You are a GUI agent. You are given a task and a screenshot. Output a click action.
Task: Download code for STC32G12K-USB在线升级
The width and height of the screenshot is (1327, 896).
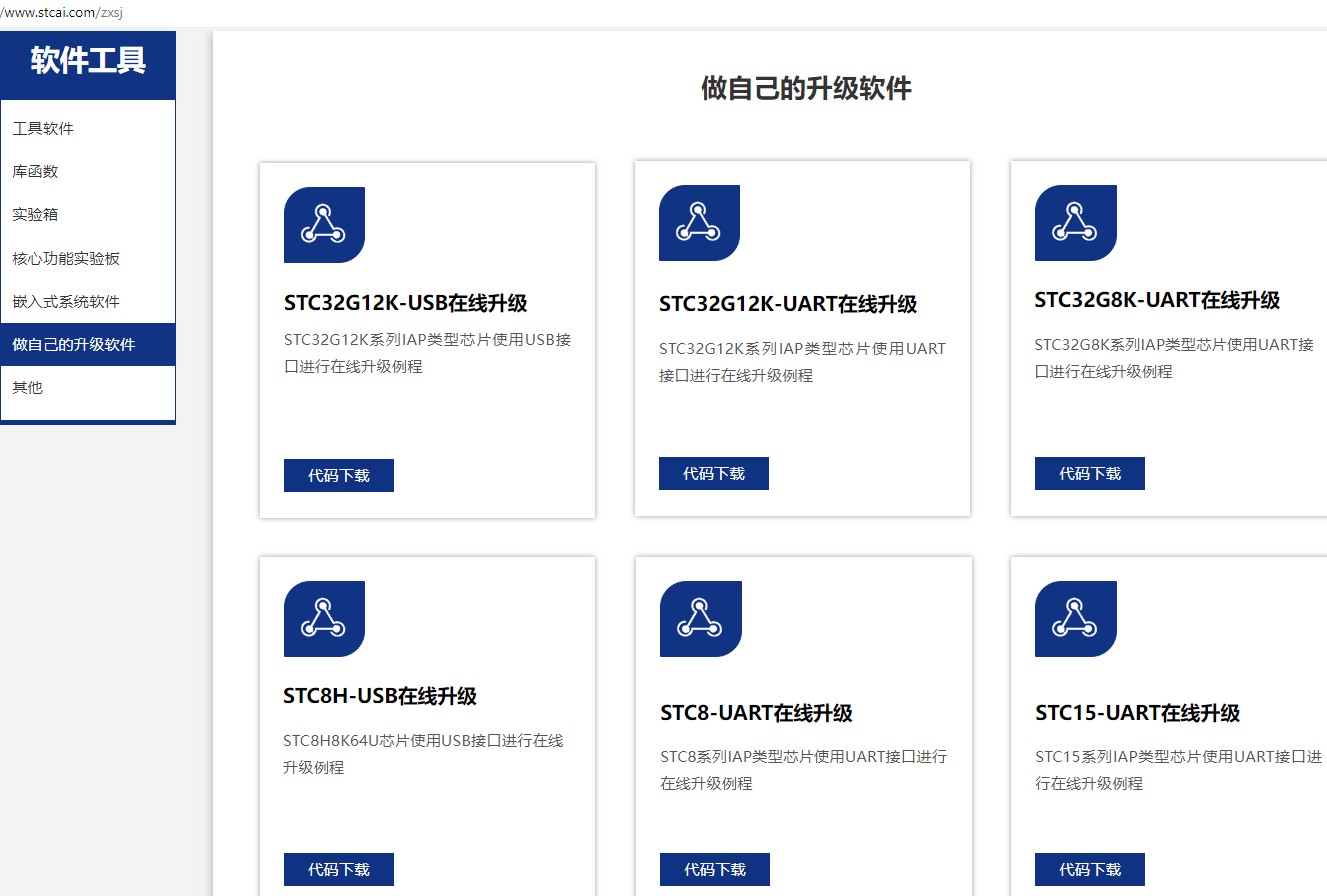(339, 475)
